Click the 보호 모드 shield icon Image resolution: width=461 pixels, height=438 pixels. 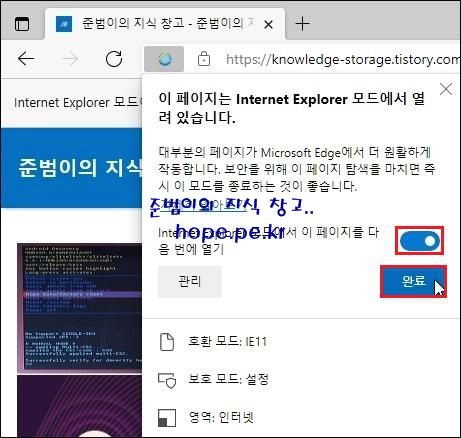pos(167,380)
